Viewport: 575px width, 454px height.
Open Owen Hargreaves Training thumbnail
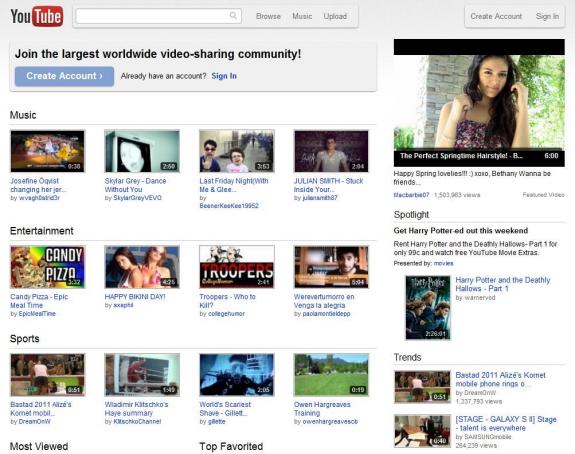click(331, 374)
